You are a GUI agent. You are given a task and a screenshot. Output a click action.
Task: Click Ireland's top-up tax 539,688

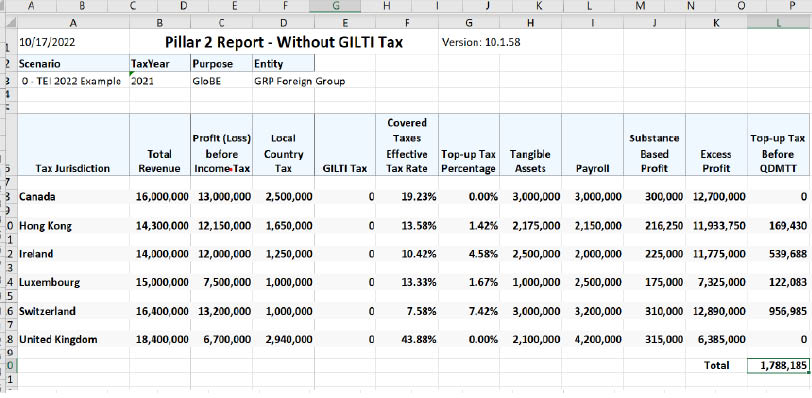tap(778, 254)
